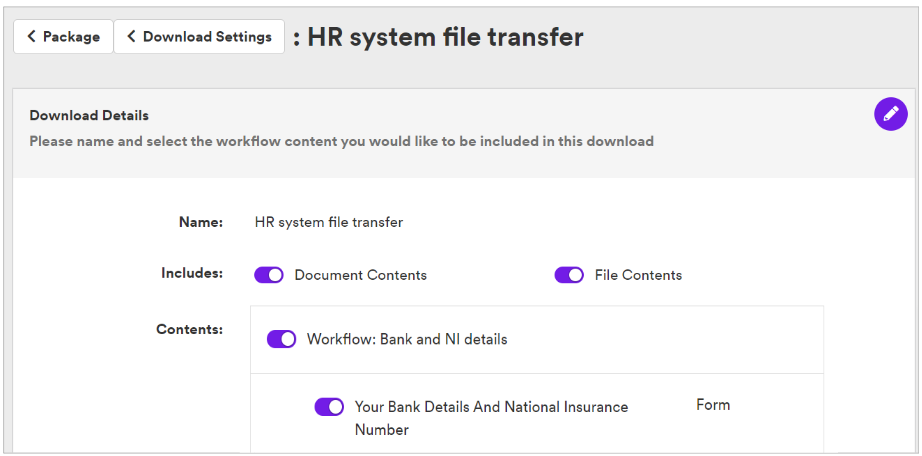
Task: Return to Download Settings
Action: [199, 36]
